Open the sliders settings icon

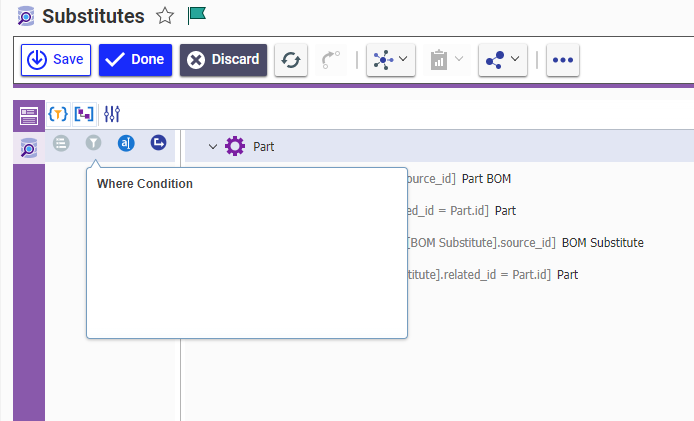tap(111, 114)
